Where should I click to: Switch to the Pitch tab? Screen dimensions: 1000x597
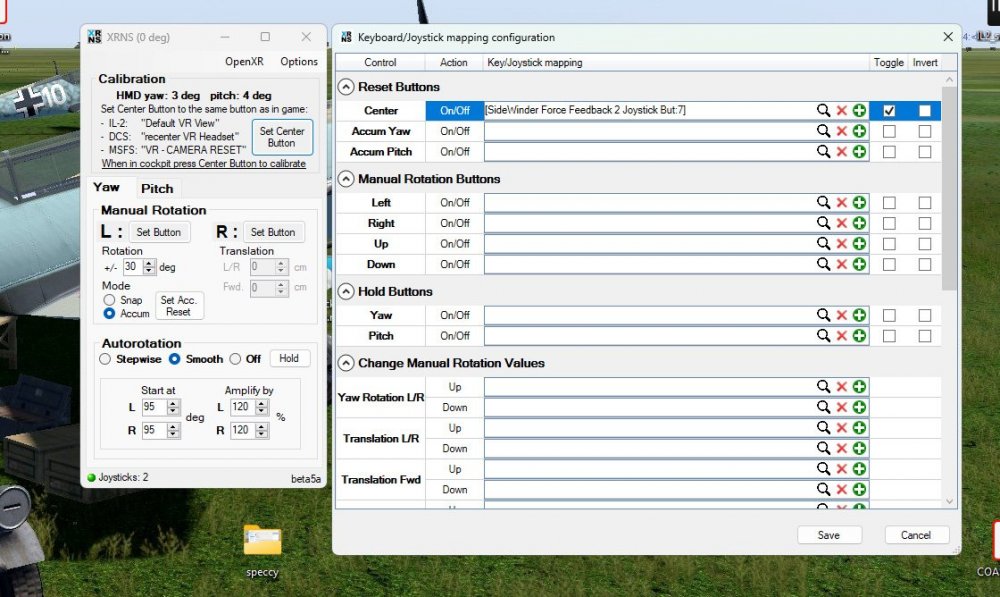pos(157,188)
